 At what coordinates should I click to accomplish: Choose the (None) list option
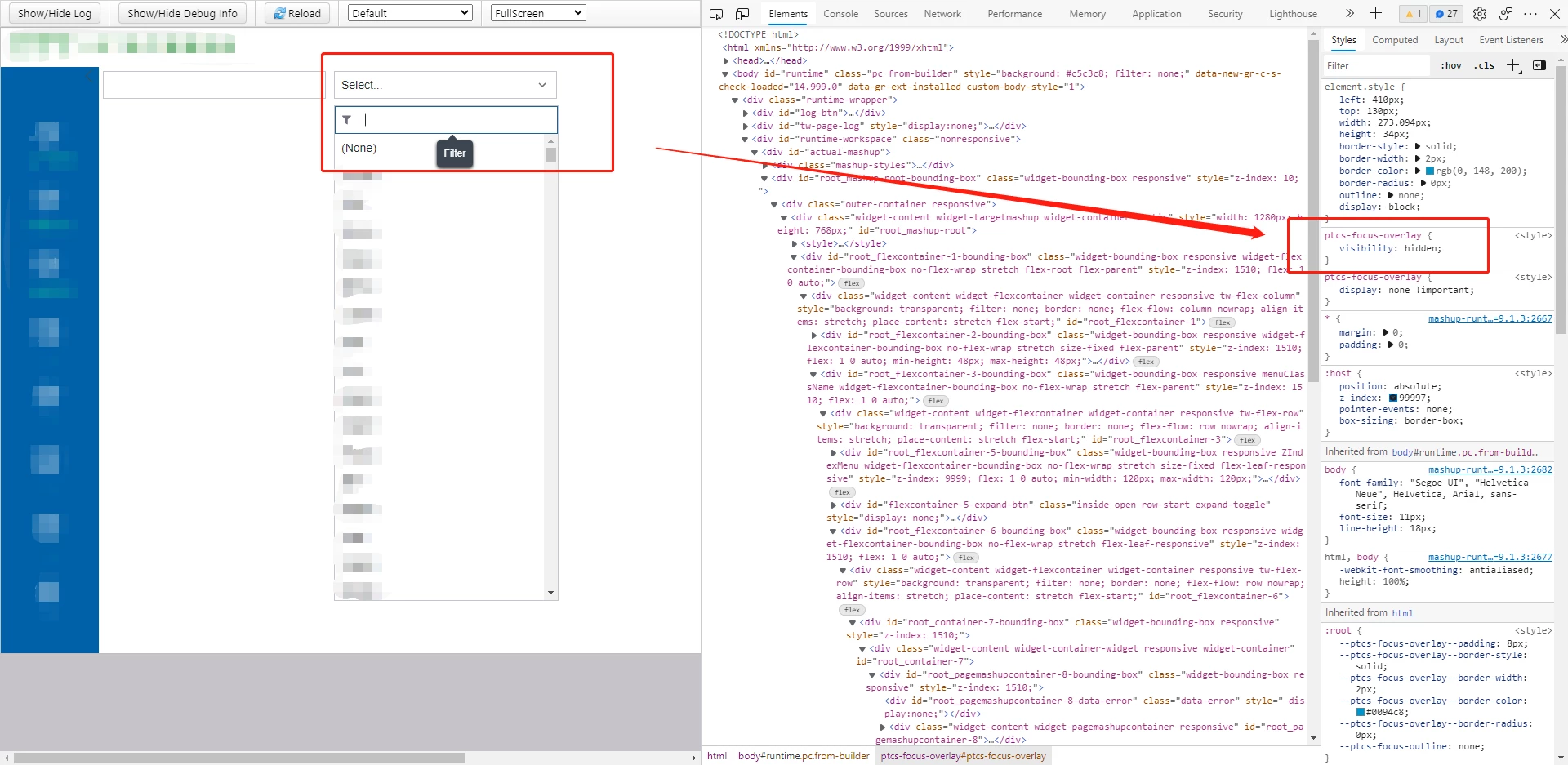[439, 148]
